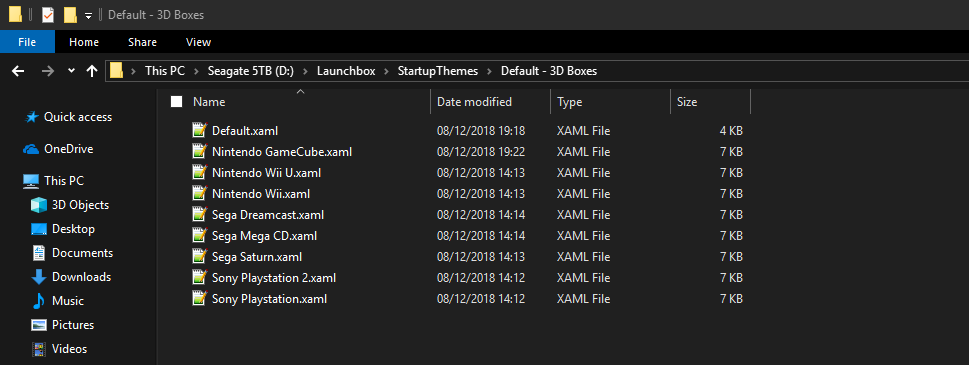Expand the chevron before 'This PC' breadcrumb
Screen dimensions: 969x365
[133, 71]
